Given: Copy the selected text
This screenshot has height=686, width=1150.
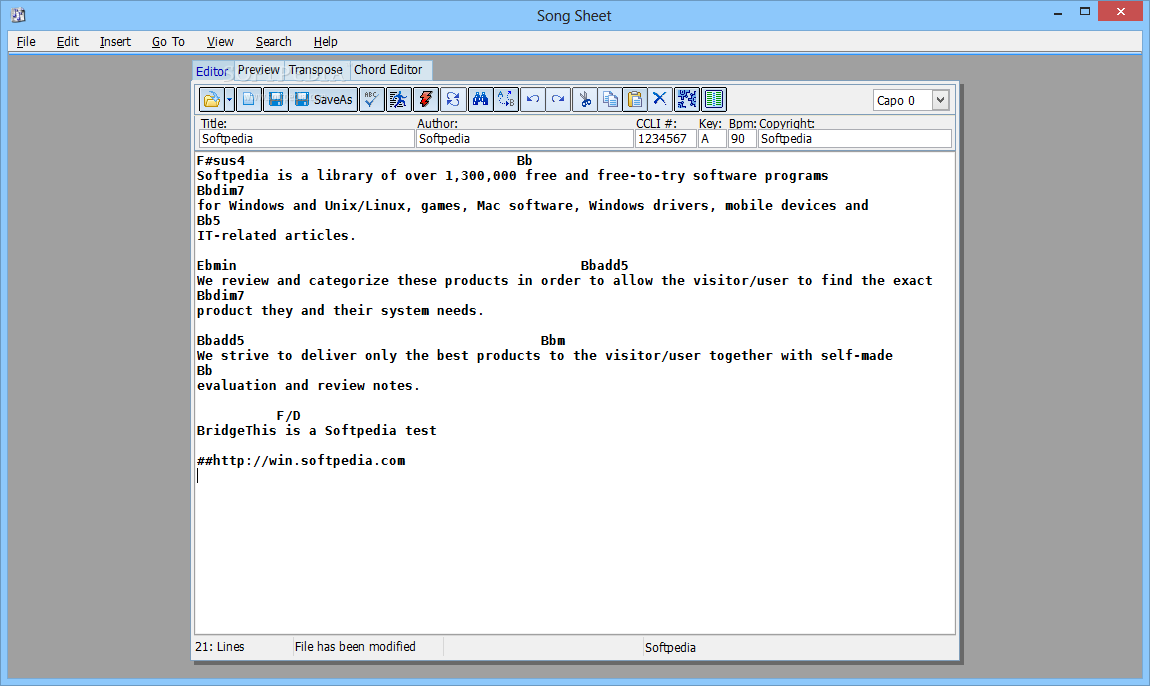Looking at the screenshot, I should [609, 99].
